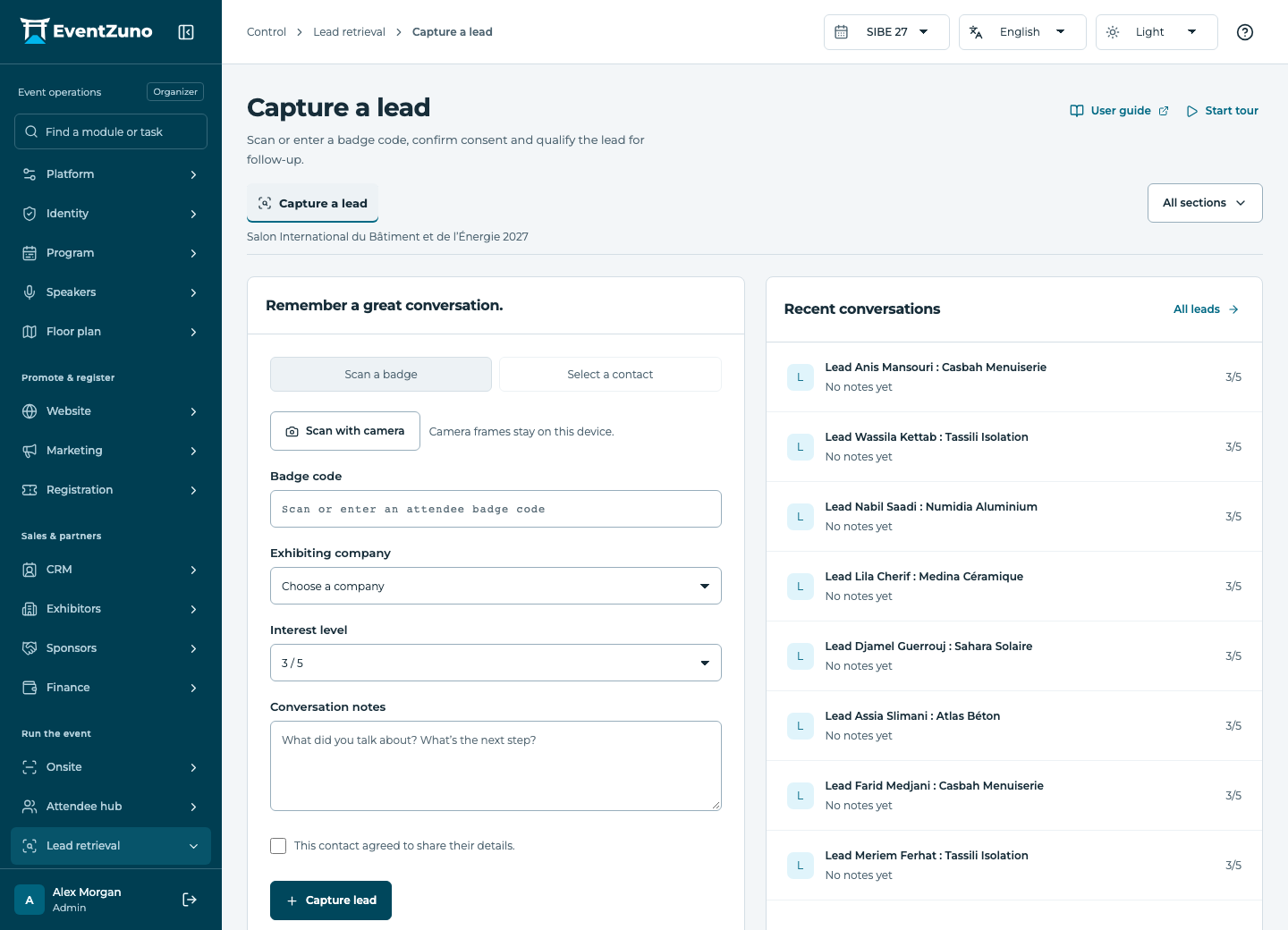The width and height of the screenshot is (1288, 930).
Task: Open the Interest level 3 / 5 dropdown
Action: [496, 663]
